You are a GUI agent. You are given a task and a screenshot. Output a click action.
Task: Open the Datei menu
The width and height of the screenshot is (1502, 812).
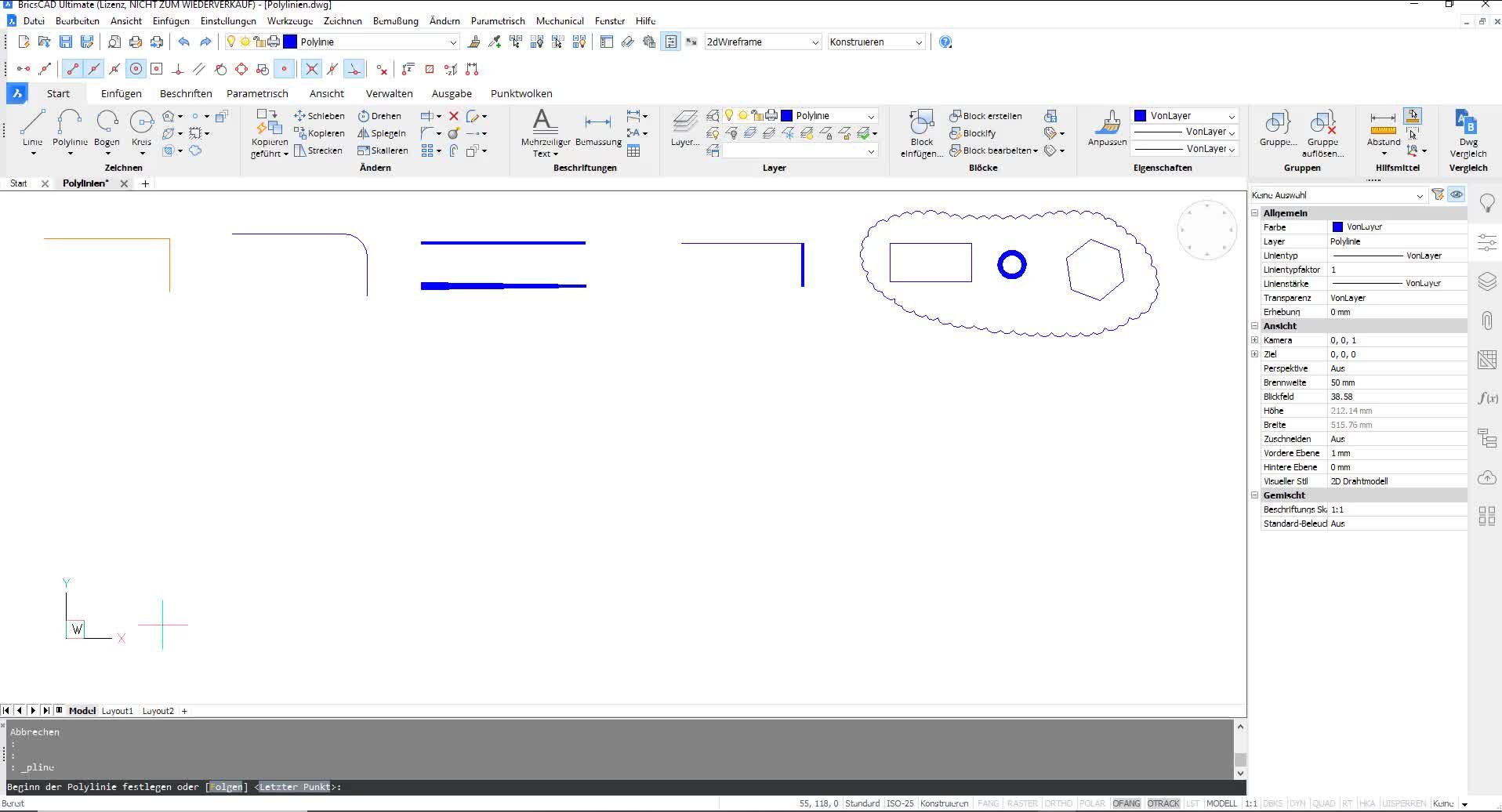point(34,21)
